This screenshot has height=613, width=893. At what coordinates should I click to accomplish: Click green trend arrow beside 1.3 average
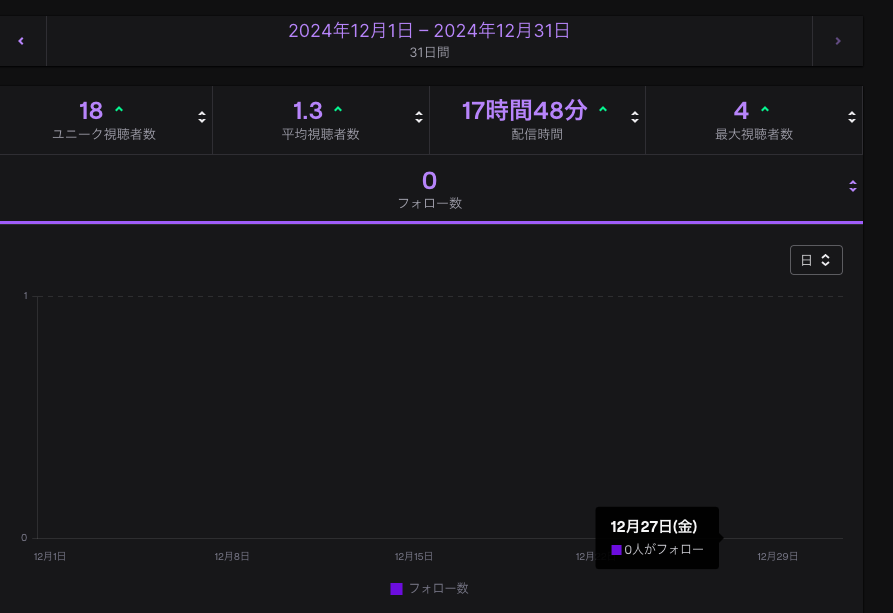[x=338, y=110]
